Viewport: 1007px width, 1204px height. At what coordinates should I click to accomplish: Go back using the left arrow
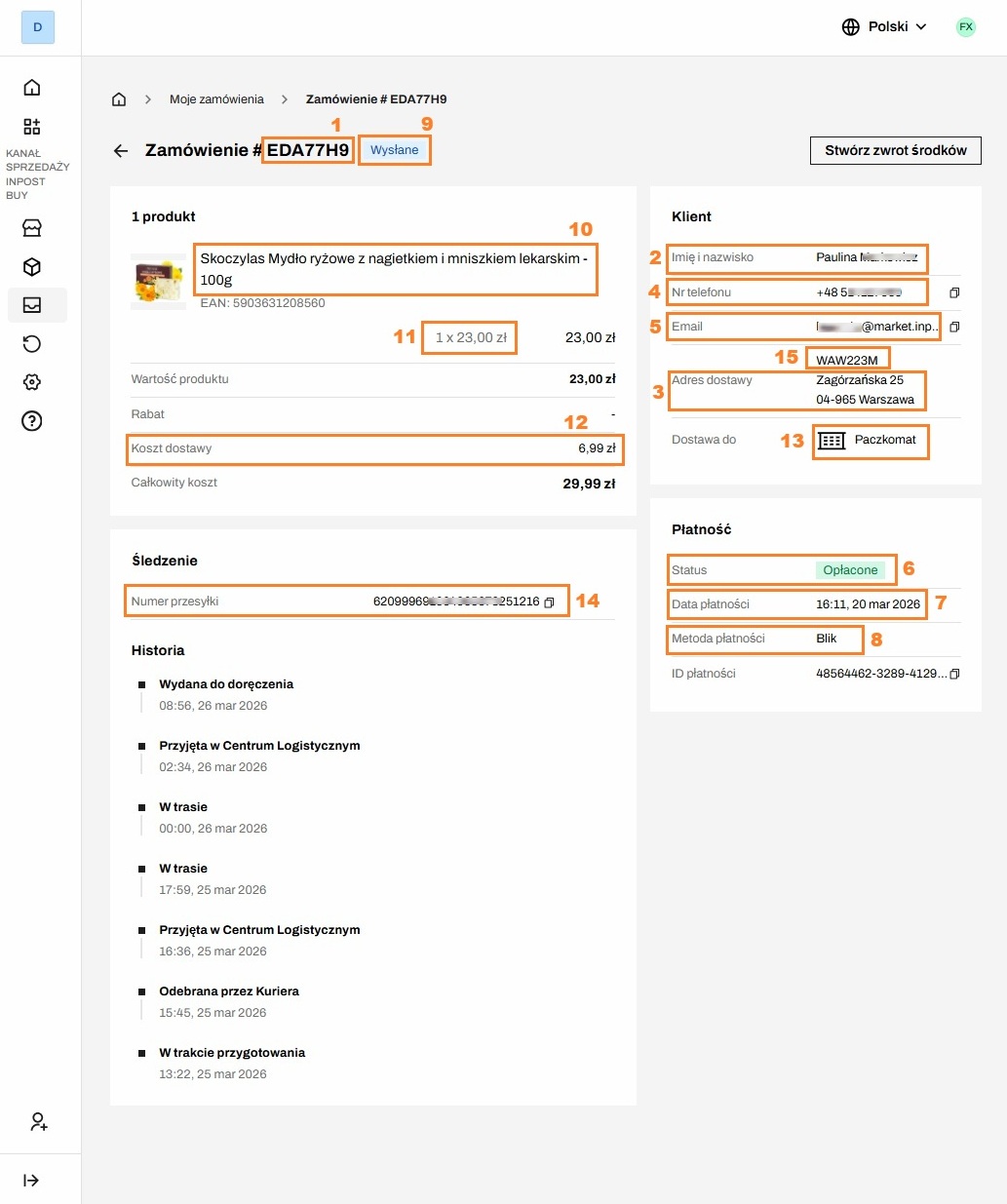pos(121,151)
